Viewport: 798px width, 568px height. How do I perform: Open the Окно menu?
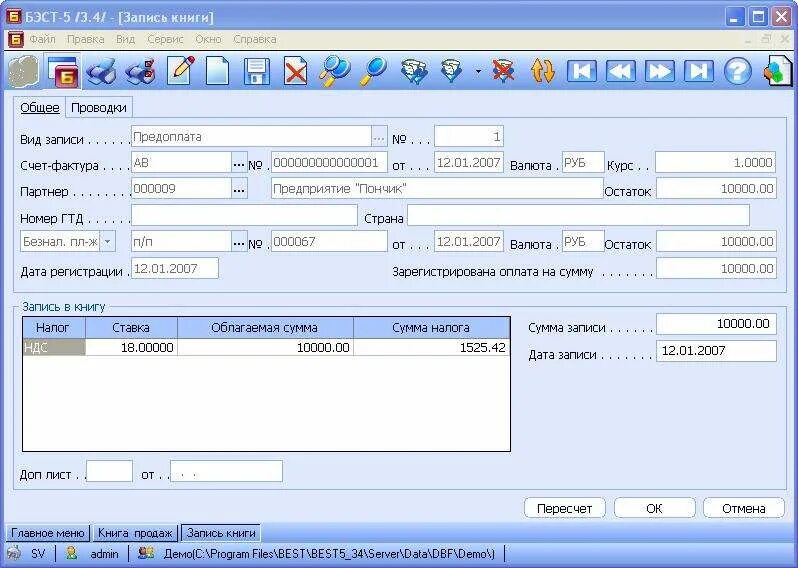[209, 39]
